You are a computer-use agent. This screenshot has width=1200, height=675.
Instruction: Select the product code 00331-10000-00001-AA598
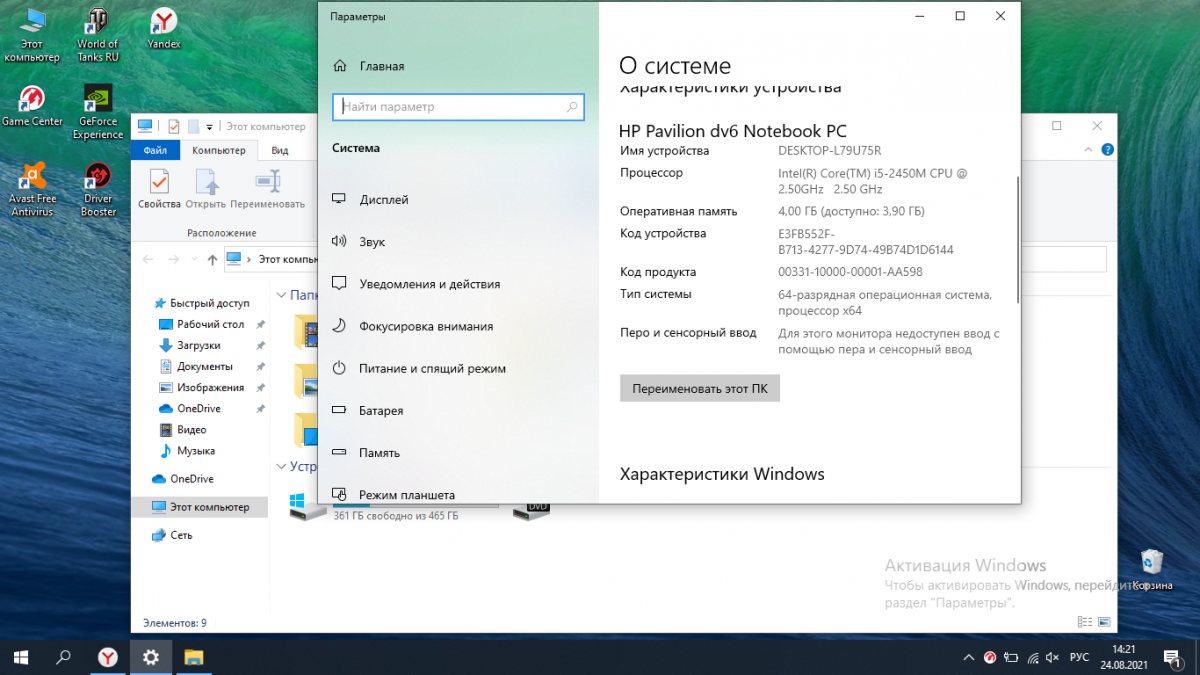click(x=850, y=272)
